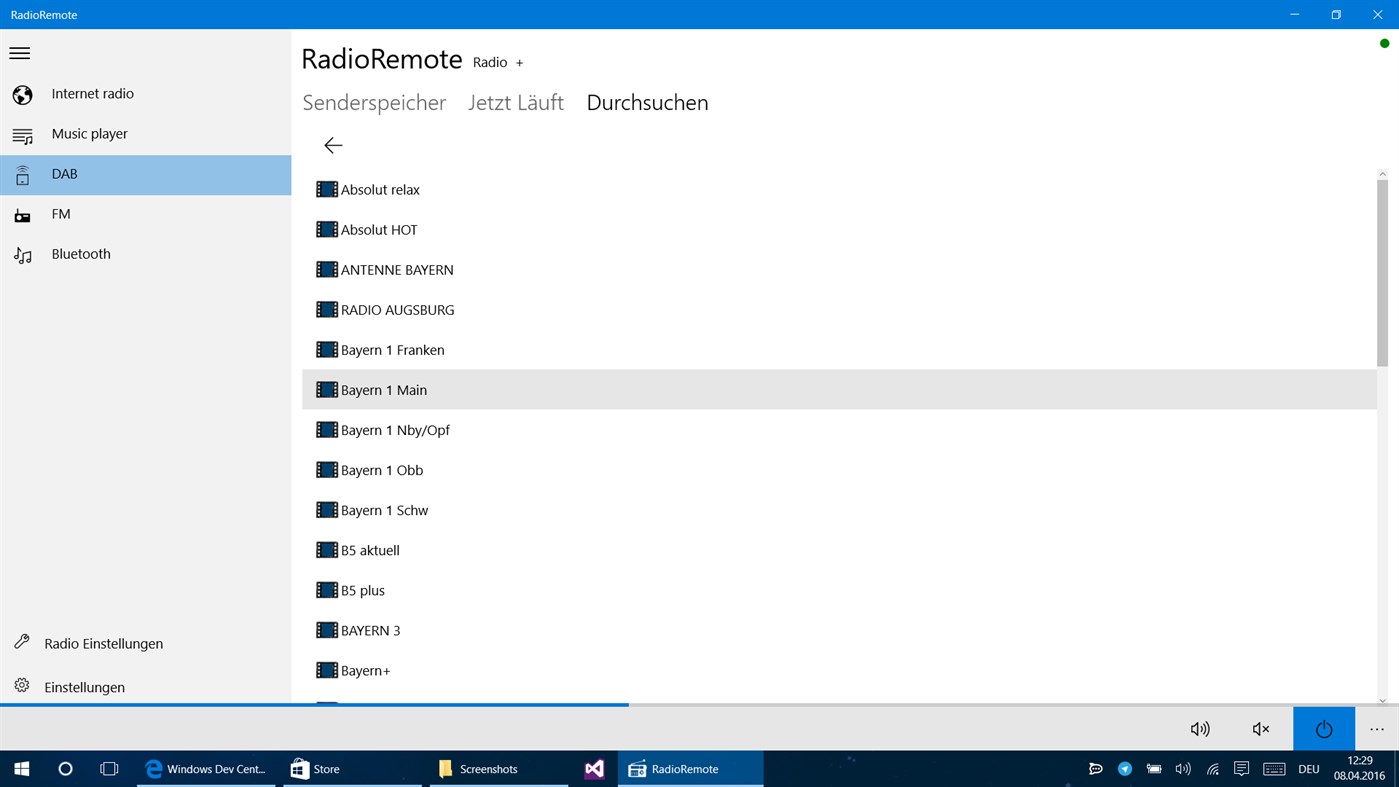Viewport: 1399px width, 787px height.
Task: Click the volume speaker icon
Action: pyautogui.click(x=1199, y=728)
